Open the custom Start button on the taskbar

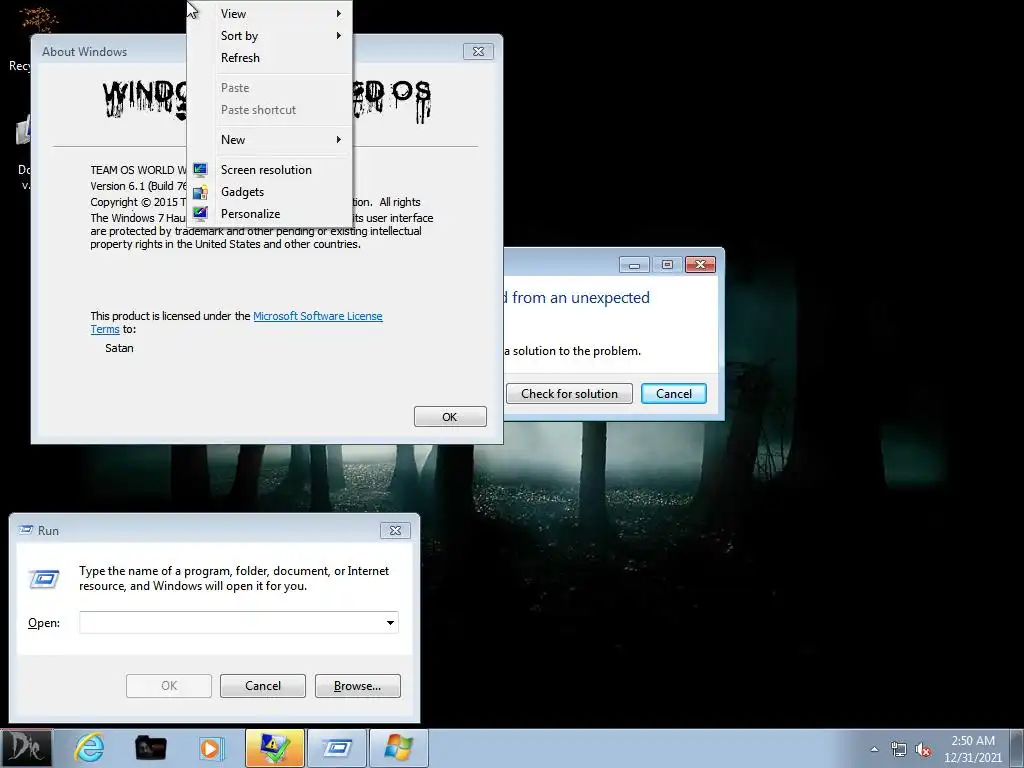(25, 748)
